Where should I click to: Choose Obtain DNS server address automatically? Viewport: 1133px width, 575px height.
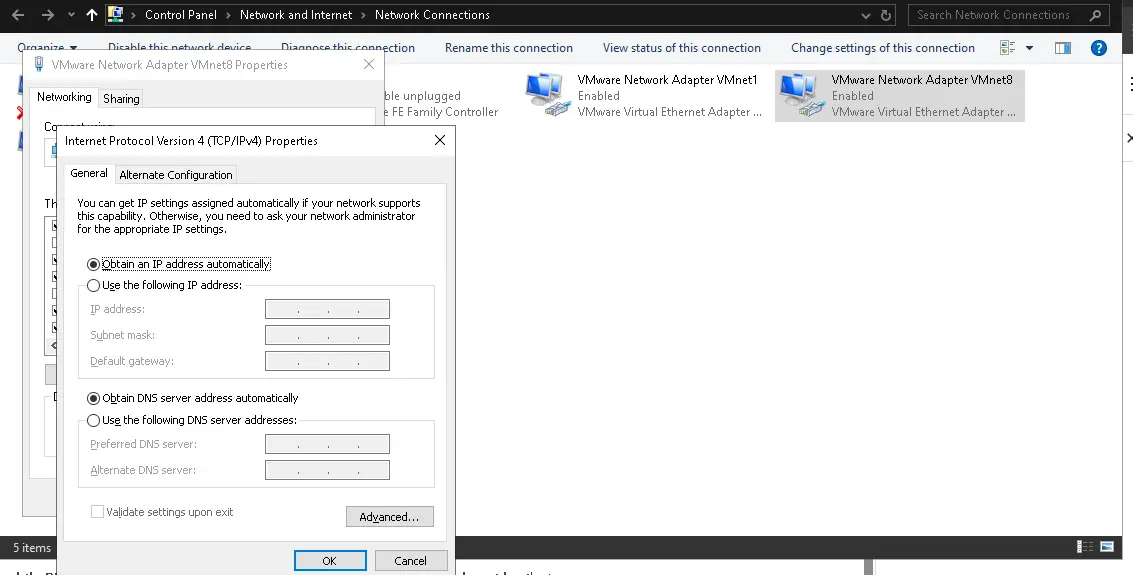click(94, 398)
